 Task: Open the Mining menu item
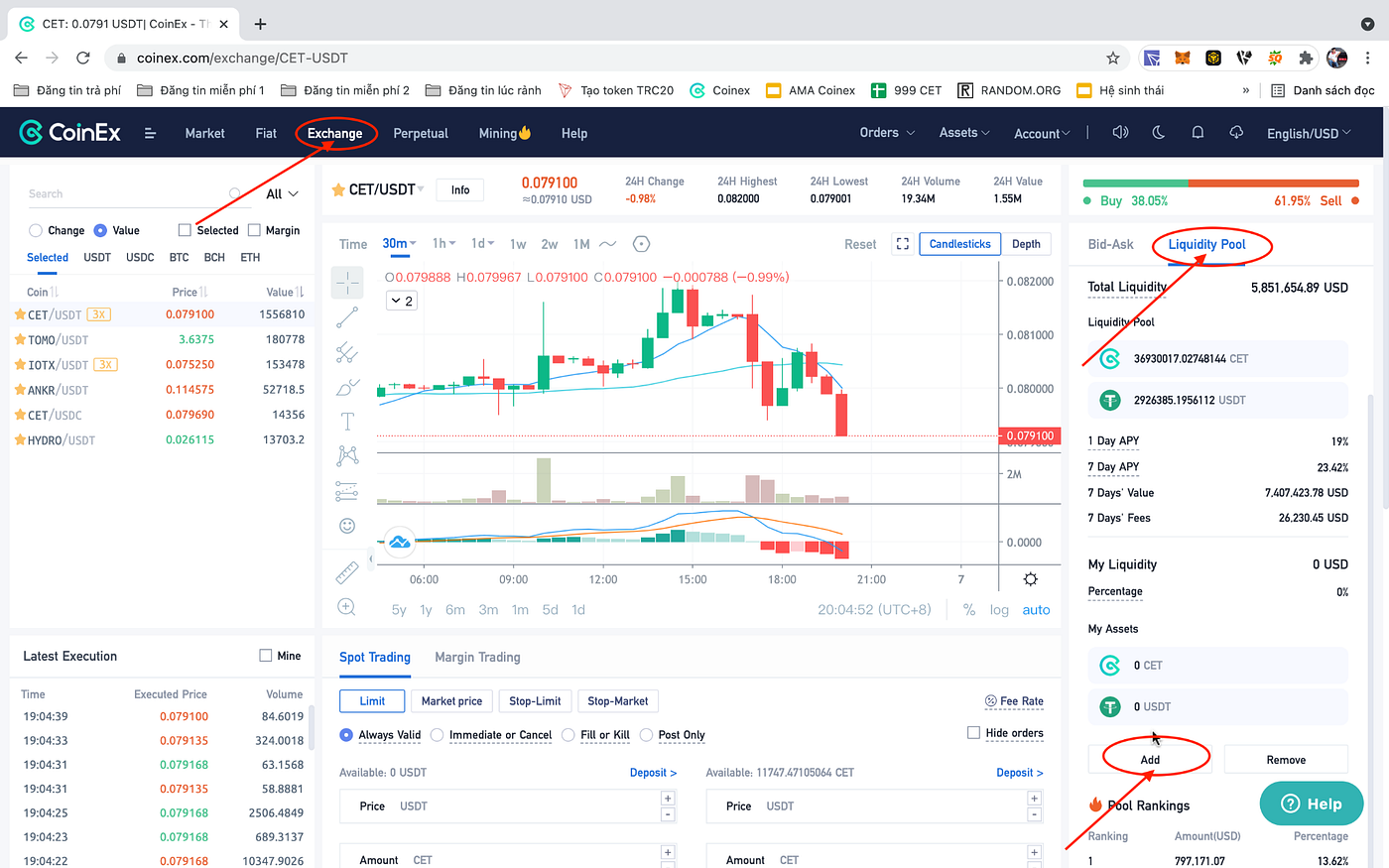[505, 133]
